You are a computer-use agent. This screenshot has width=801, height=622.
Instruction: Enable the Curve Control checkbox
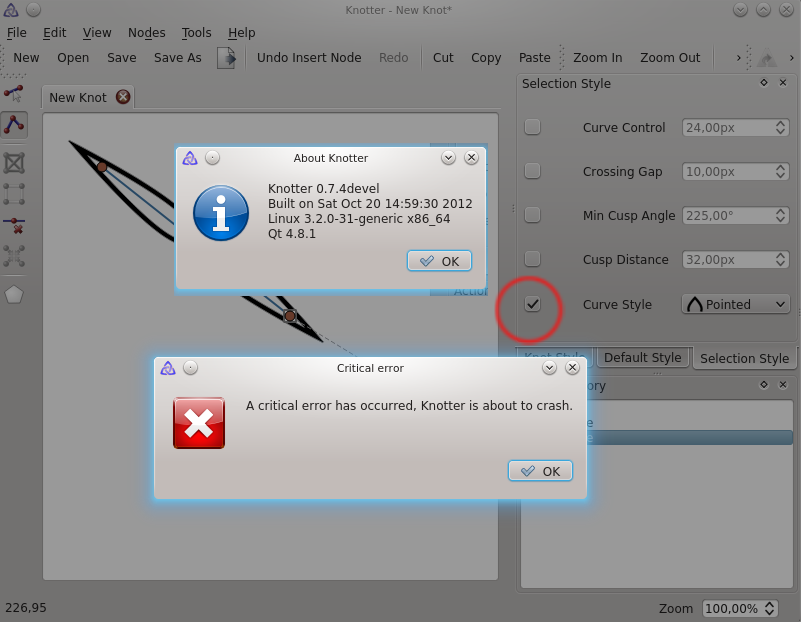point(532,127)
